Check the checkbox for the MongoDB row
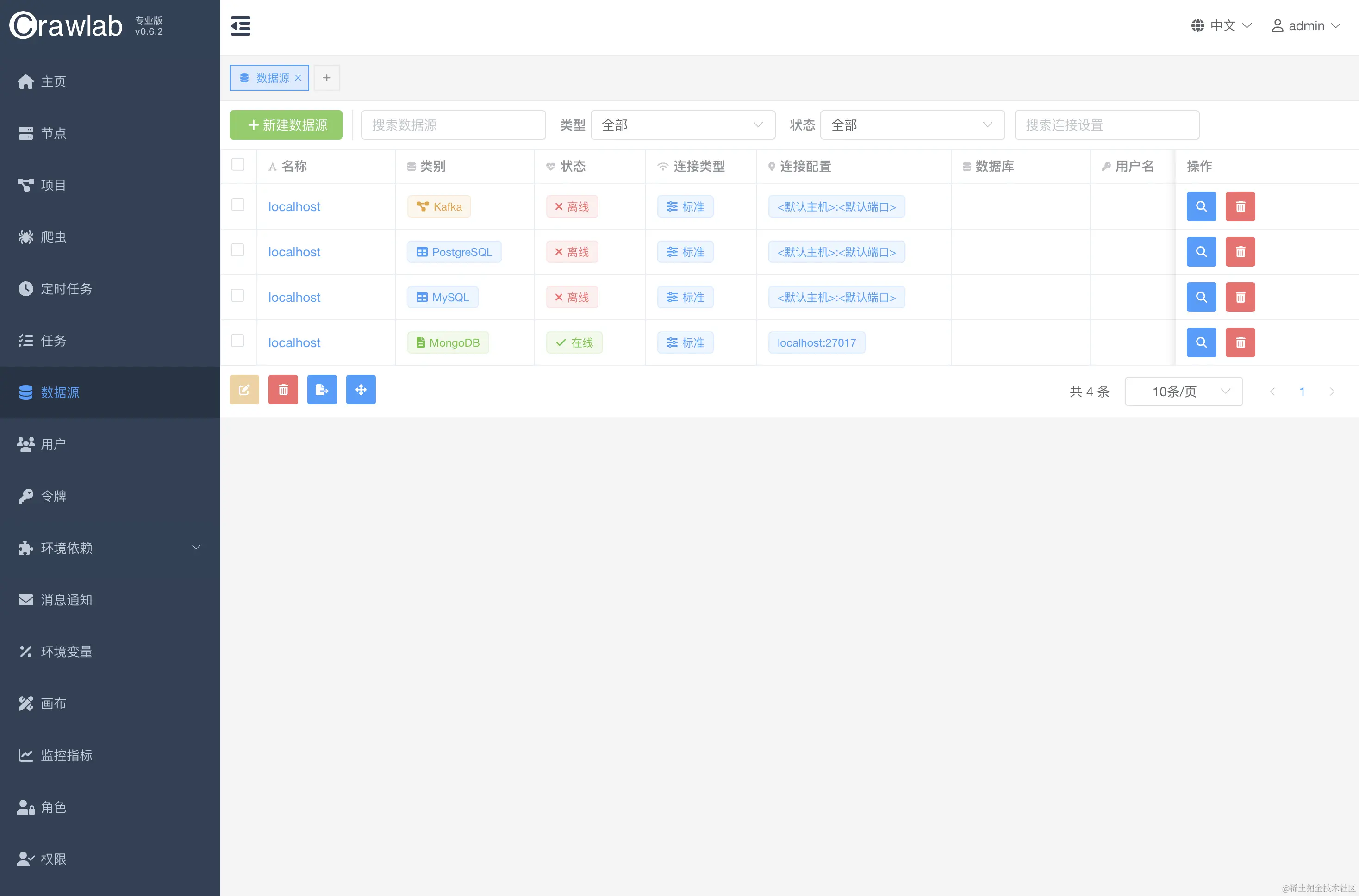This screenshot has width=1359, height=896. click(238, 341)
